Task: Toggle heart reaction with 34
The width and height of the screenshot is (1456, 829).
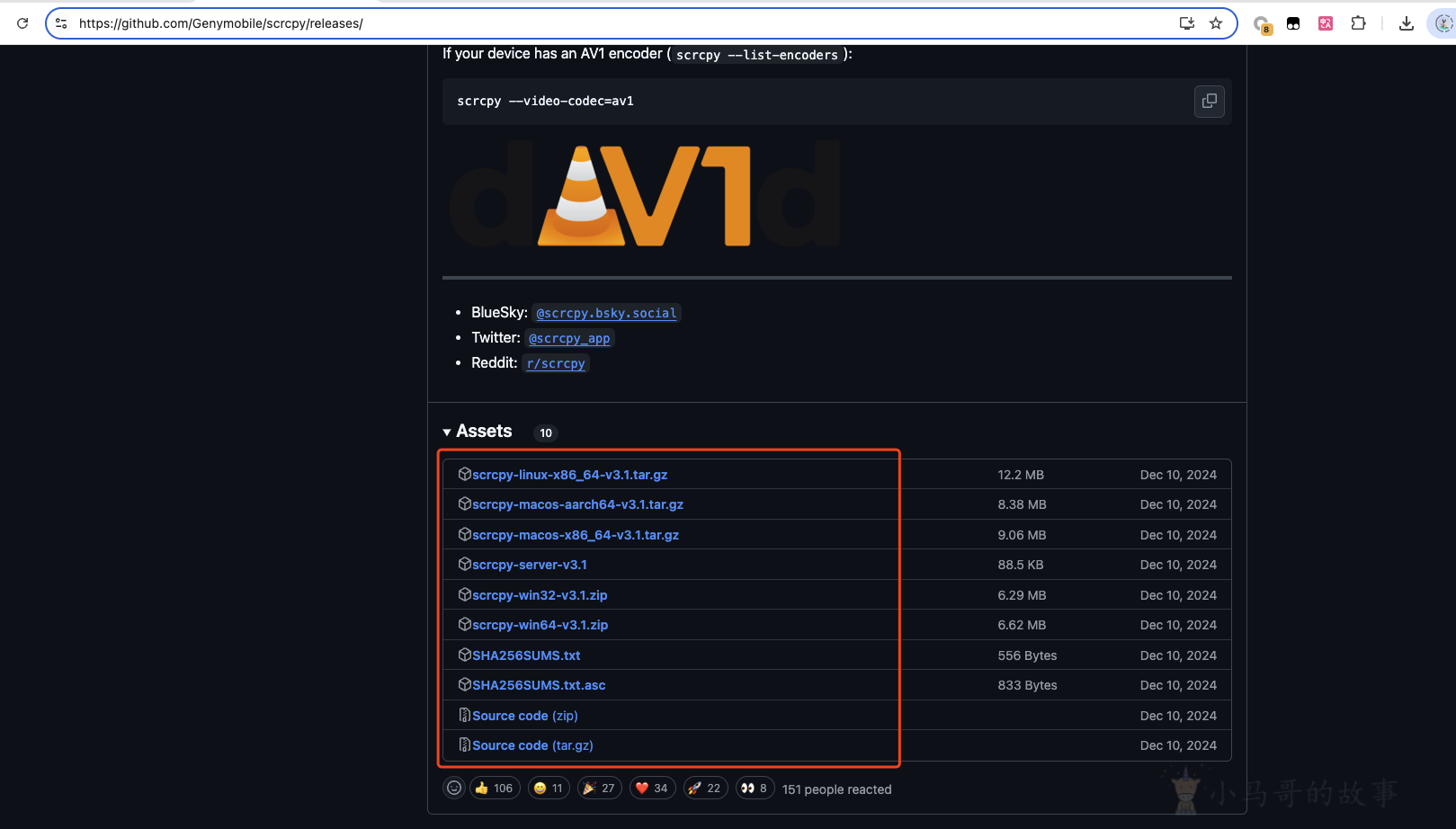Action: point(653,789)
